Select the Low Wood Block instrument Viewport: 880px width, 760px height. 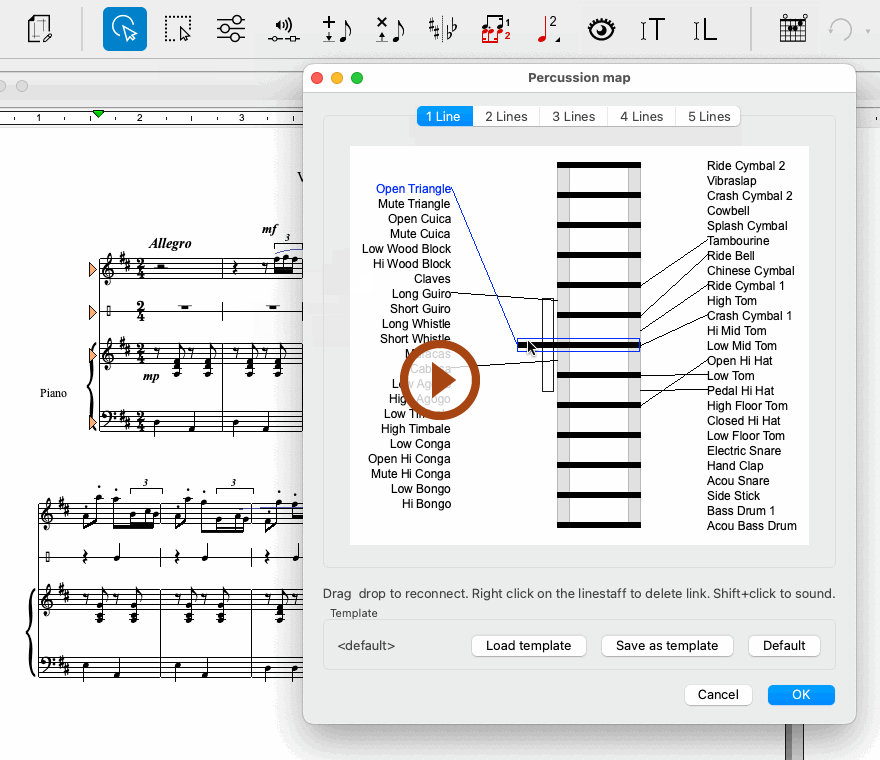[x=406, y=249]
